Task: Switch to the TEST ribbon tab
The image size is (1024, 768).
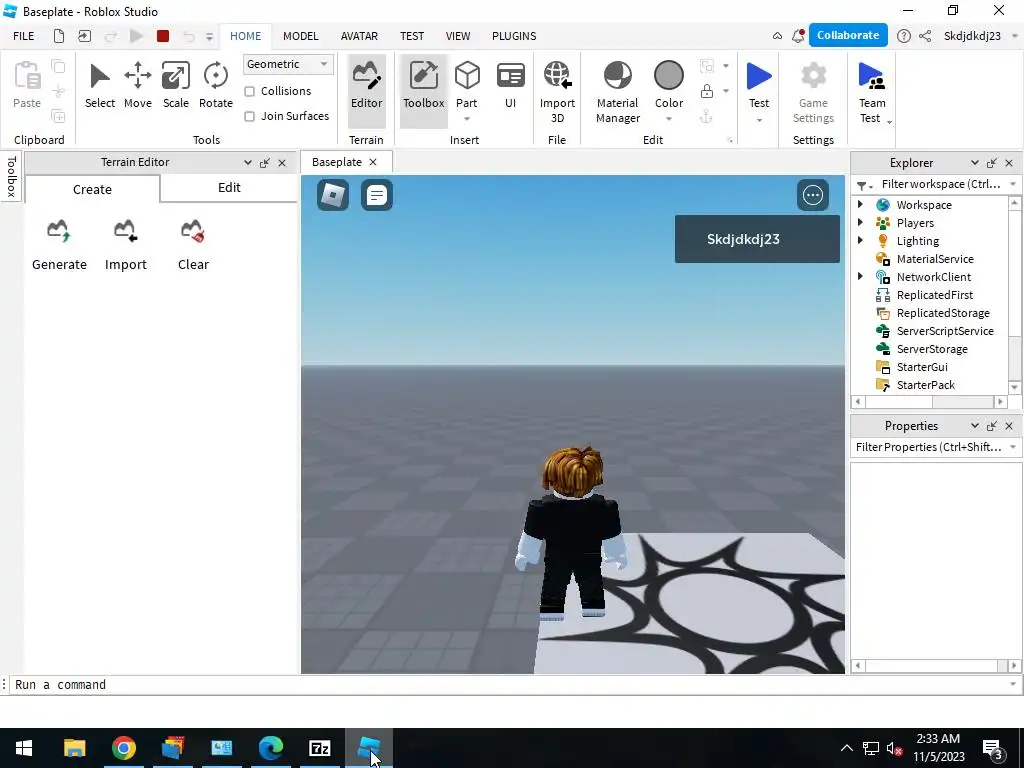Action: click(x=411, y=36)
